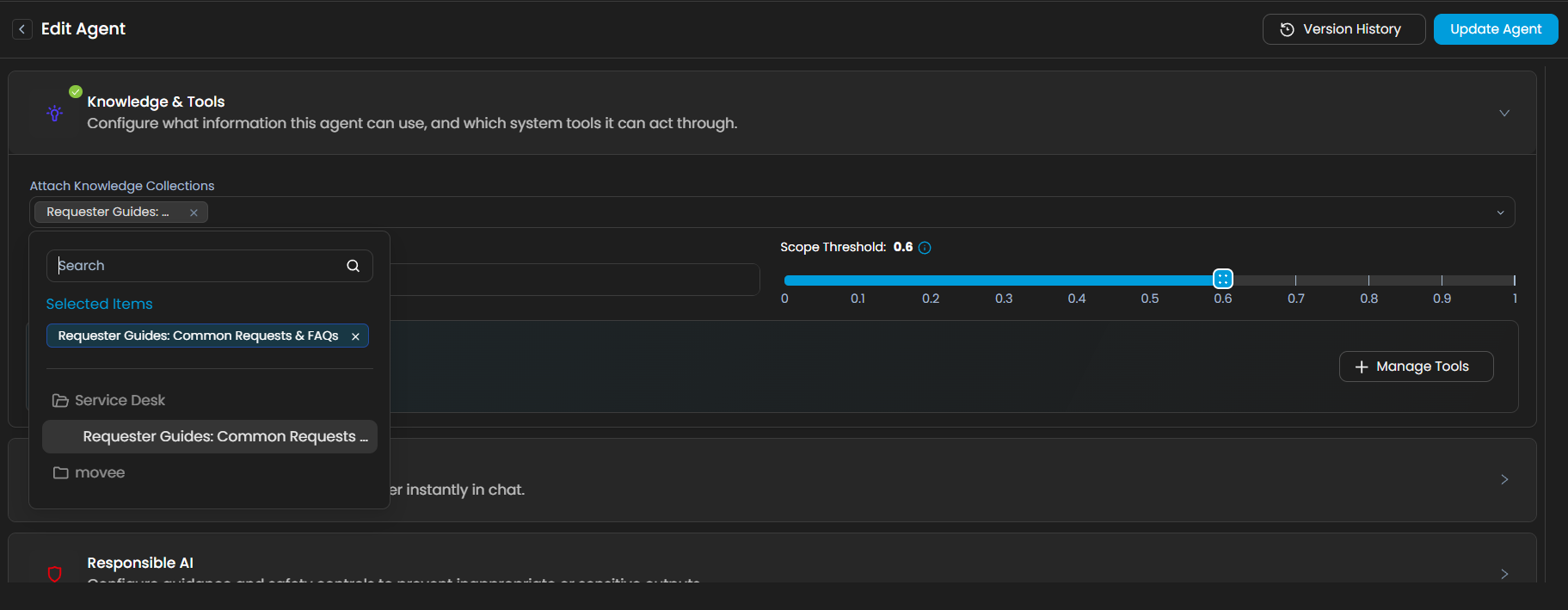Focus the Search field in collections dropdown
Image resolution: width=1568 pixels, height=610 pixels.
198,266
